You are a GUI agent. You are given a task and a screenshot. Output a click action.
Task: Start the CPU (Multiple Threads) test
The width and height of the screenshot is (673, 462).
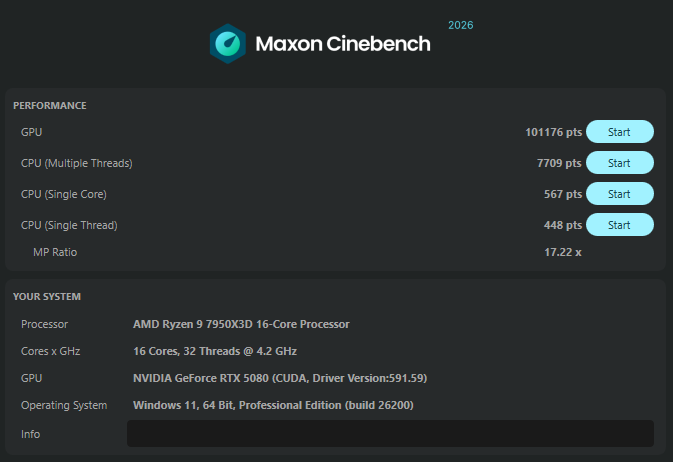[619, 163]
